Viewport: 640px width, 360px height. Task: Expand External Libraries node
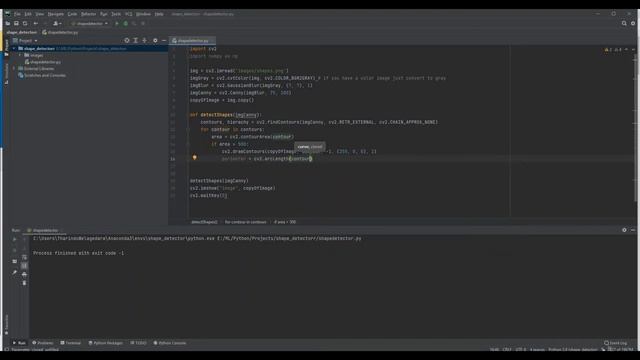pos(14,69)
